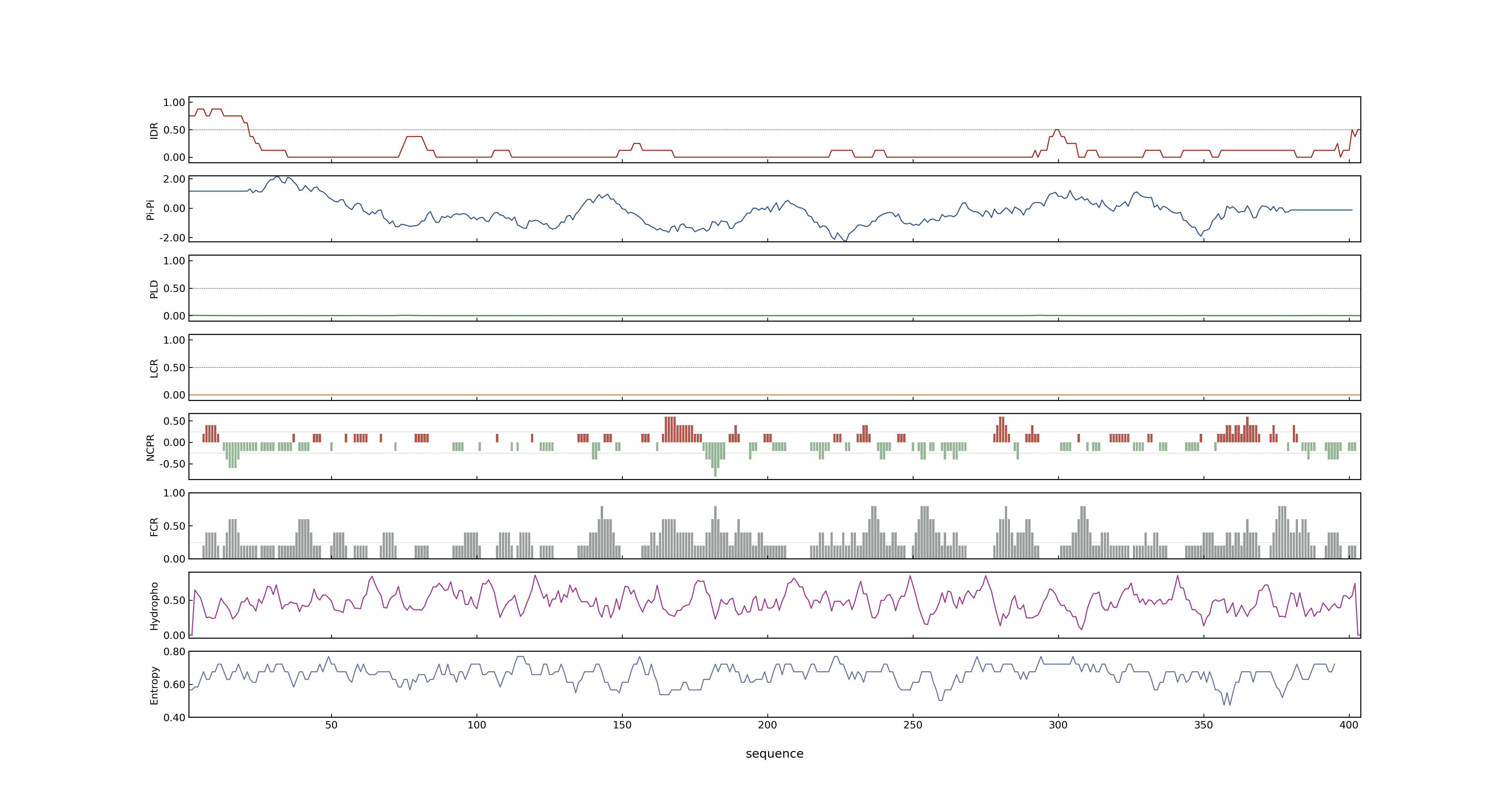1512x806 pixels.
Task: Click the x-axis tick label 250
Action: 913,725
